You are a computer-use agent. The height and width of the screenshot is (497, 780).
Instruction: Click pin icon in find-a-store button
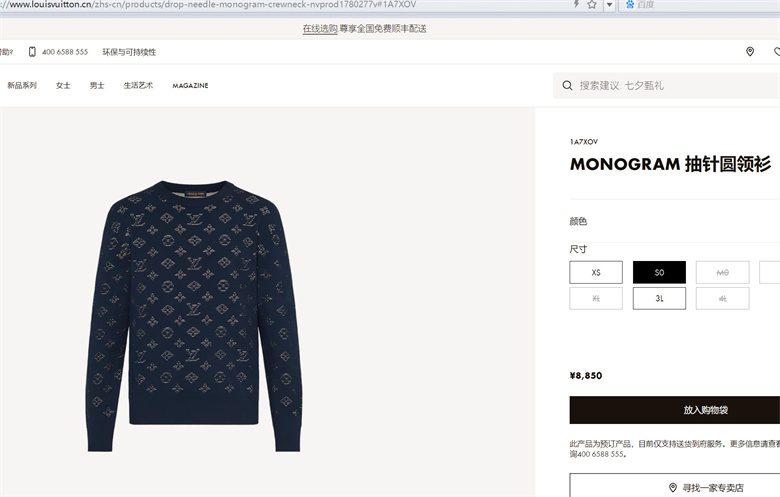click(x=673, y=488)
